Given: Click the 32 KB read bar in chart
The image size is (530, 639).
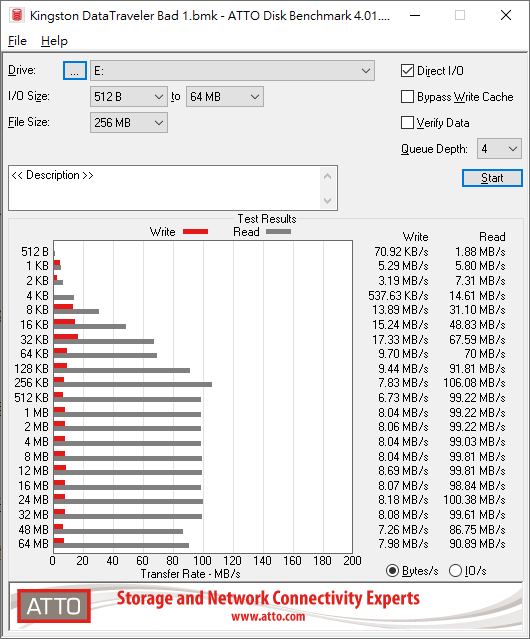Looking at the screenshot, I should pyautogui.click(x=104, y=341).
